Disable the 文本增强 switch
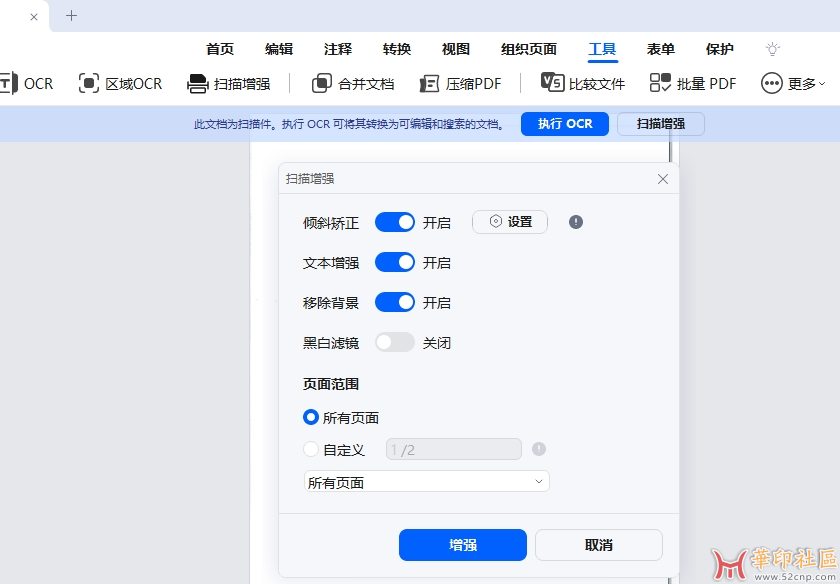840x584 pixels. 395,262
